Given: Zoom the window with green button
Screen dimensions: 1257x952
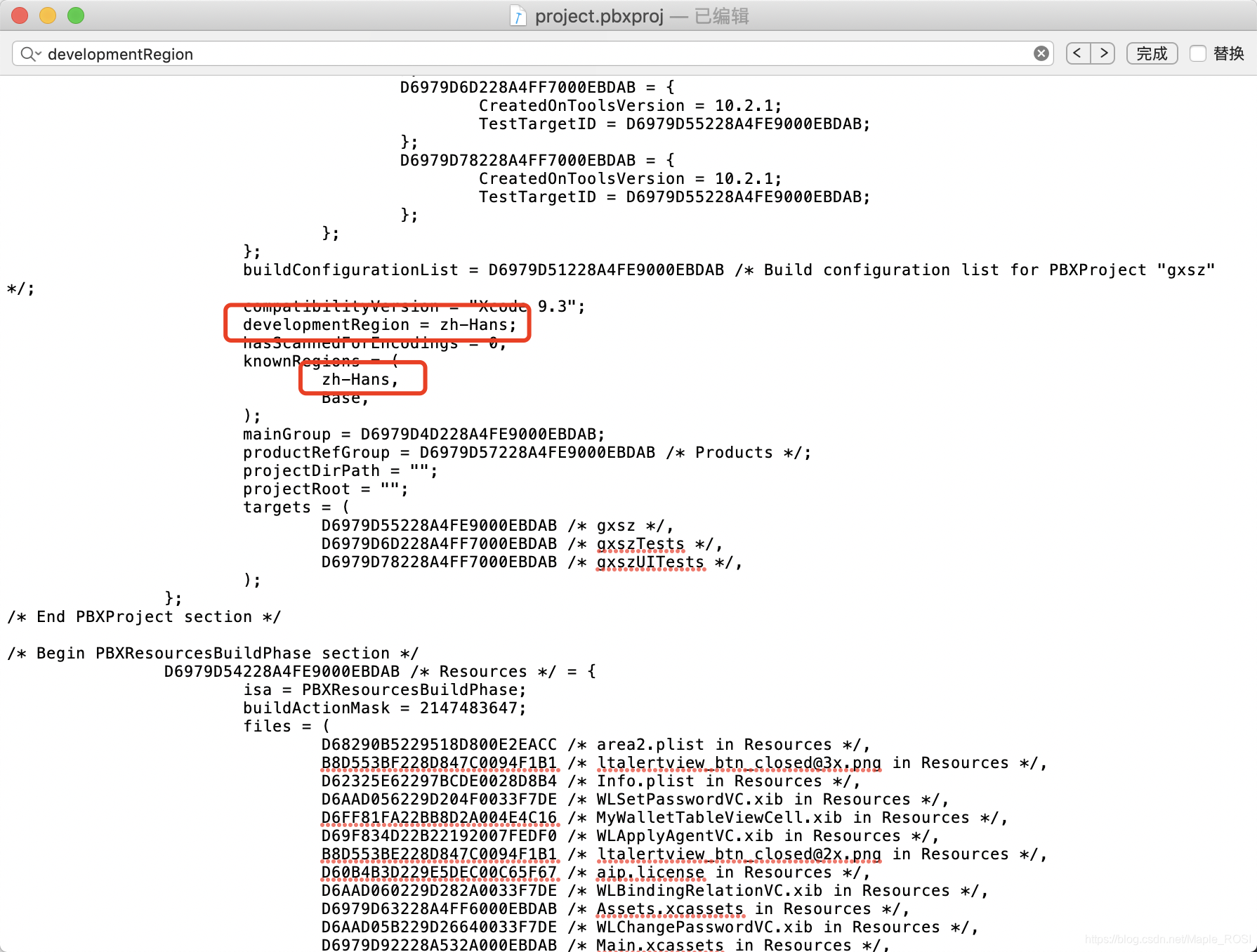Looking at the screenshot, I should point(76,15).
